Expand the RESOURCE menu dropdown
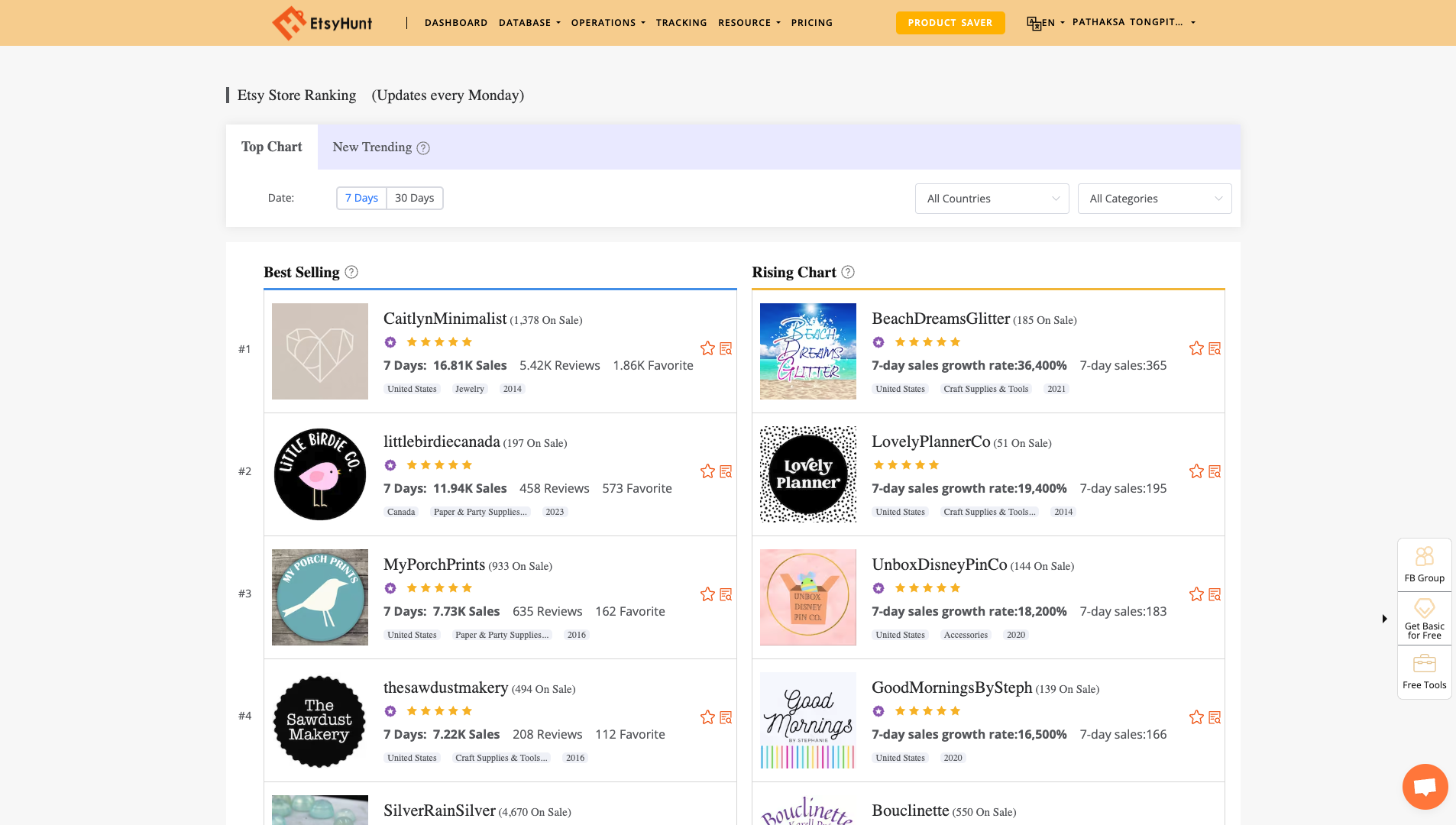This screenshot has height=825, width=1456. (x=749, y=22)
